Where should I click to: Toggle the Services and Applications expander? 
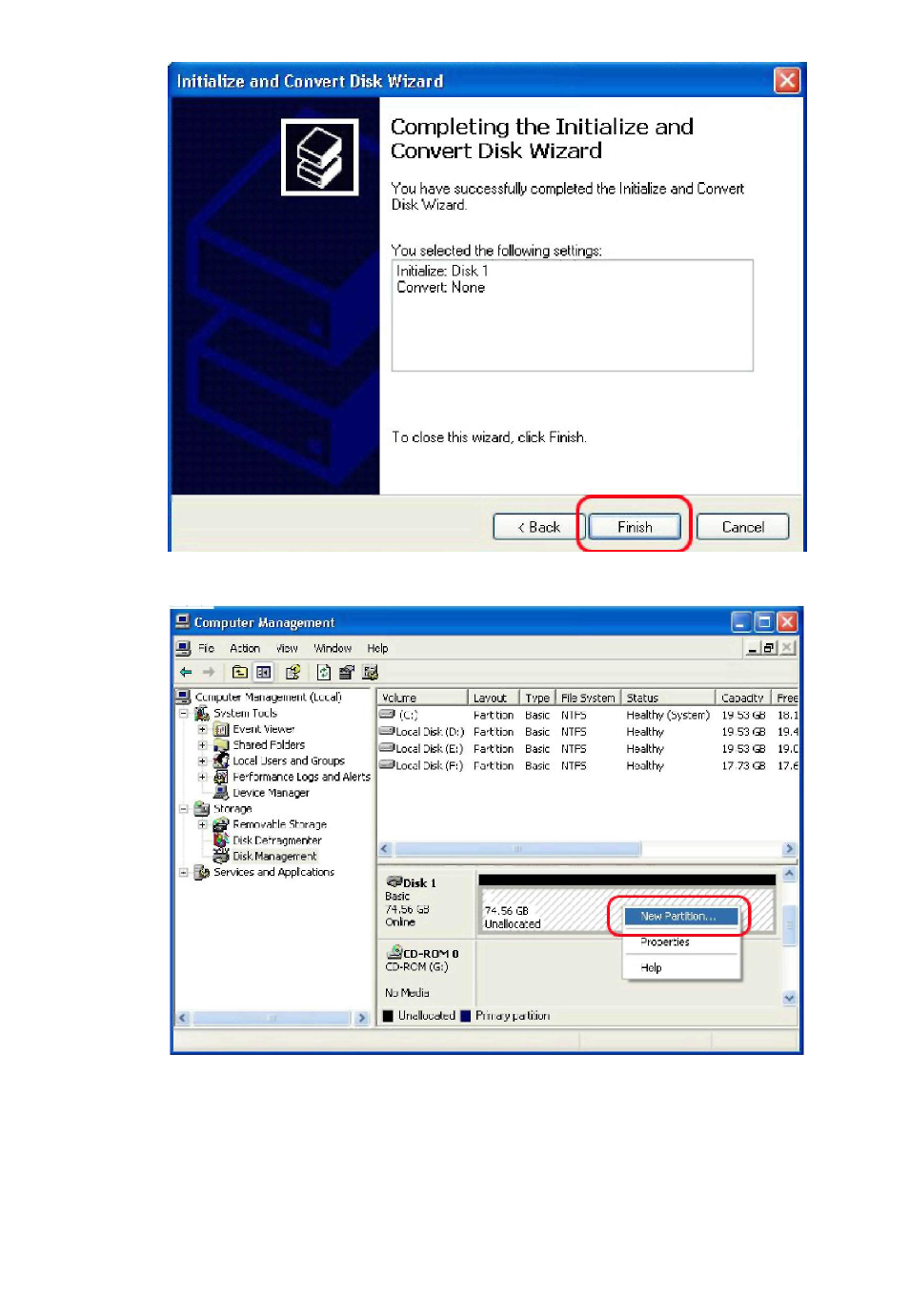(x=183, y=872)
